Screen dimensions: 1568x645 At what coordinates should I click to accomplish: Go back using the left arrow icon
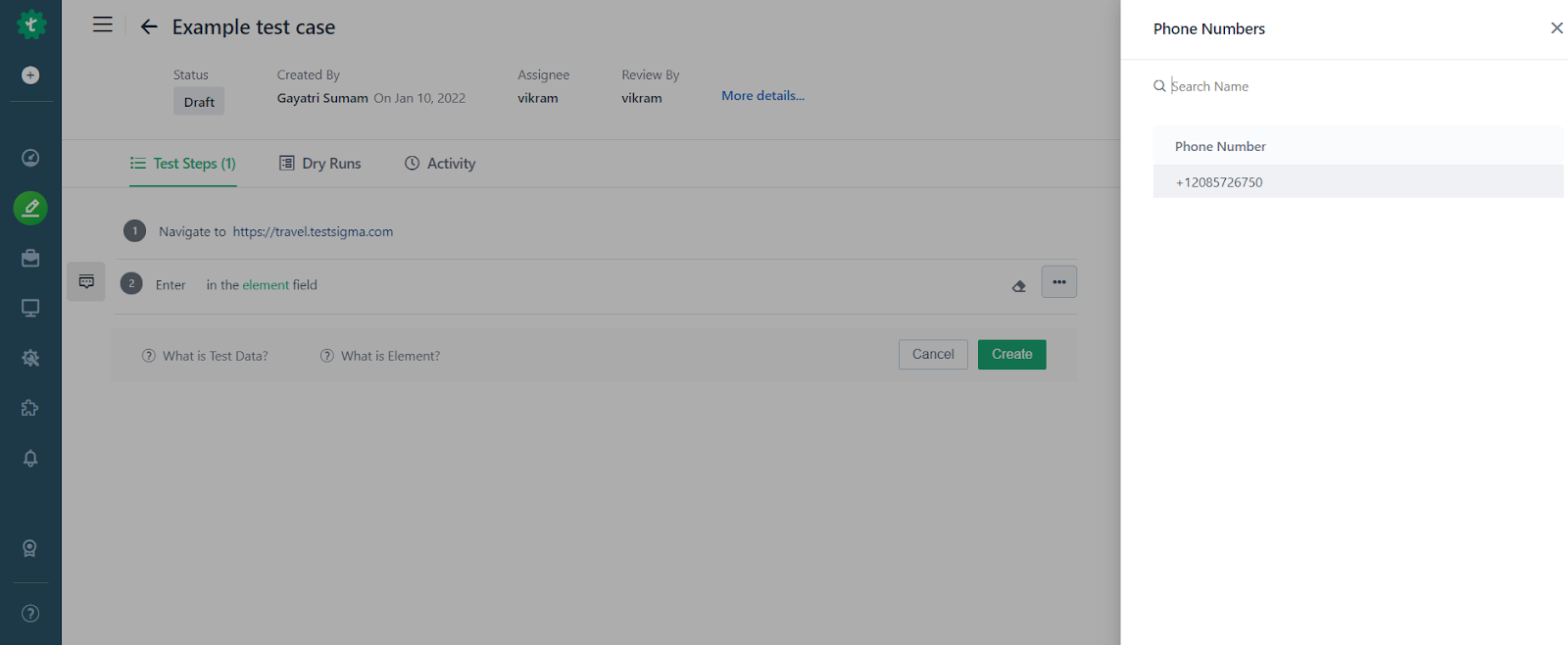[149, 26]
